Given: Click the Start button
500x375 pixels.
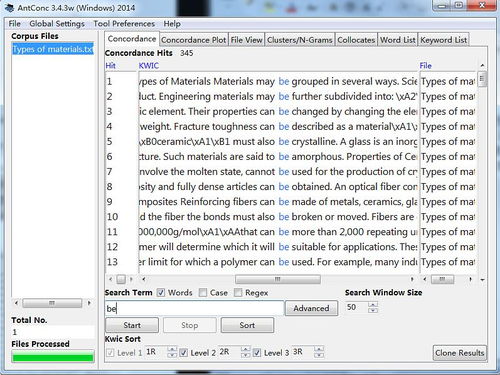Looking at the screenshot, I should tap(132, 325).
